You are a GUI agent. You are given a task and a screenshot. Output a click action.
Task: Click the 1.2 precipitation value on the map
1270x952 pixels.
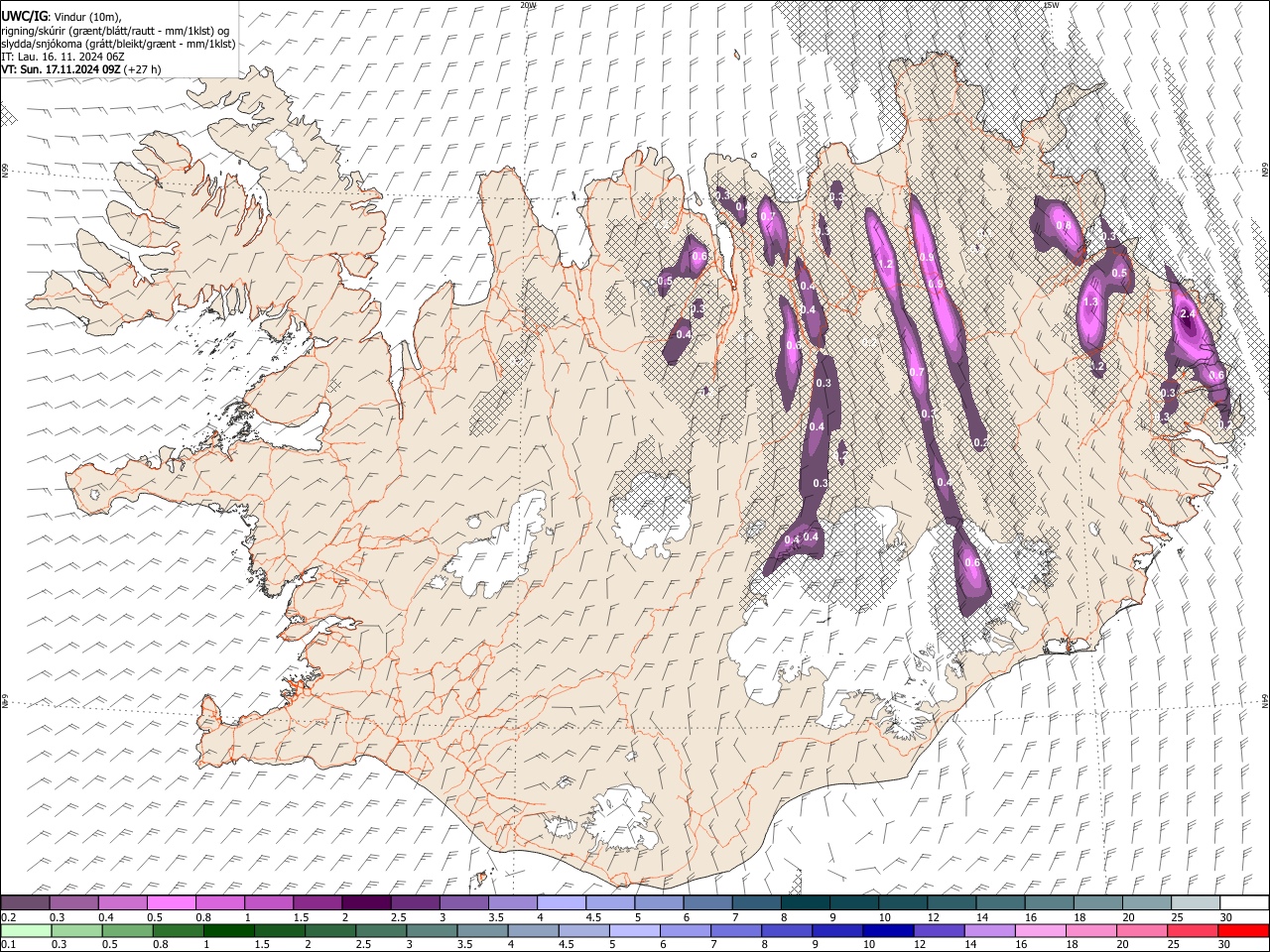coord(885,265)
